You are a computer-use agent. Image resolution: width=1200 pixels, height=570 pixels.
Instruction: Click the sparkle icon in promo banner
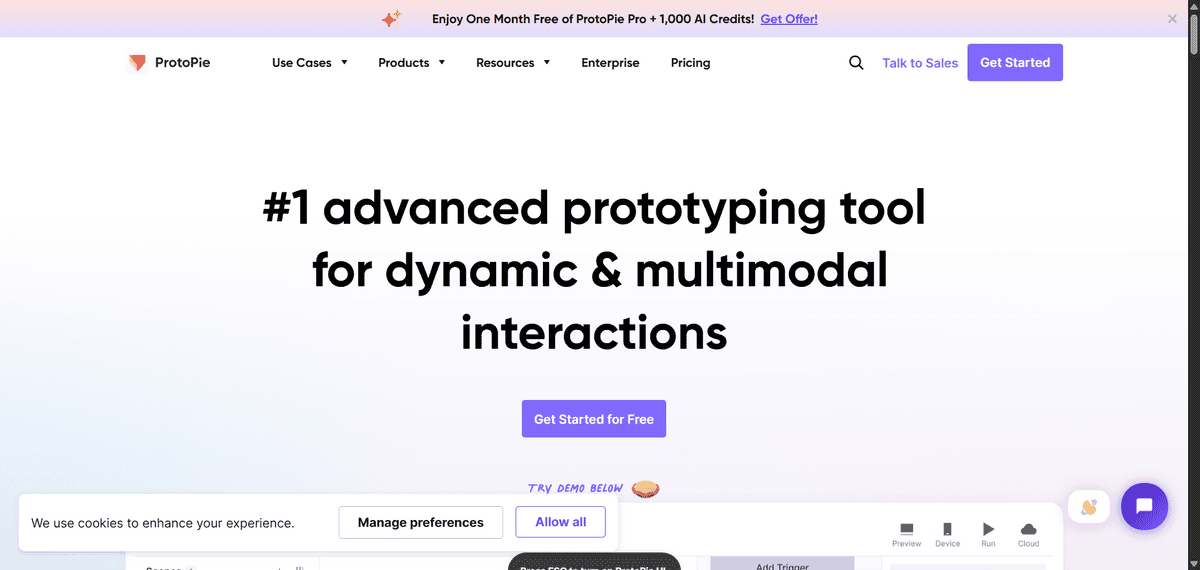[392, 19]
